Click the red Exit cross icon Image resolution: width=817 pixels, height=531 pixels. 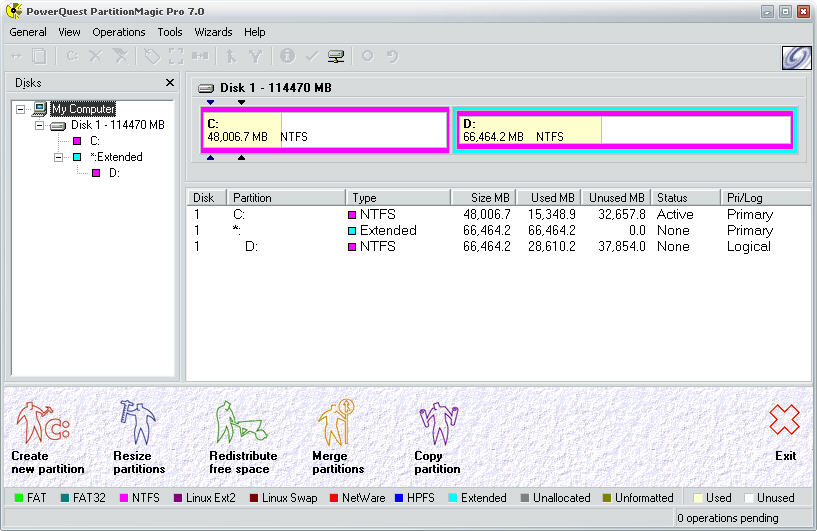(785, 419)
